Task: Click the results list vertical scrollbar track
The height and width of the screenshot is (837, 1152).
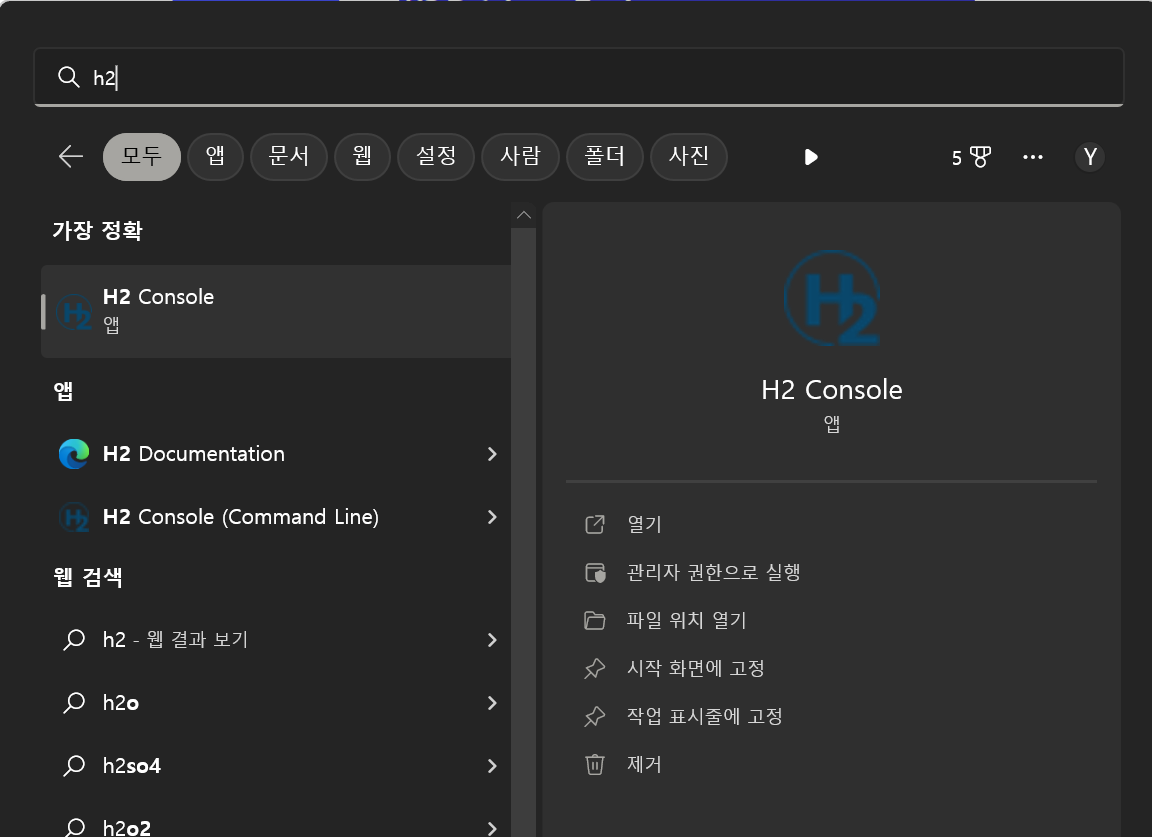Action: click(524, 532)
